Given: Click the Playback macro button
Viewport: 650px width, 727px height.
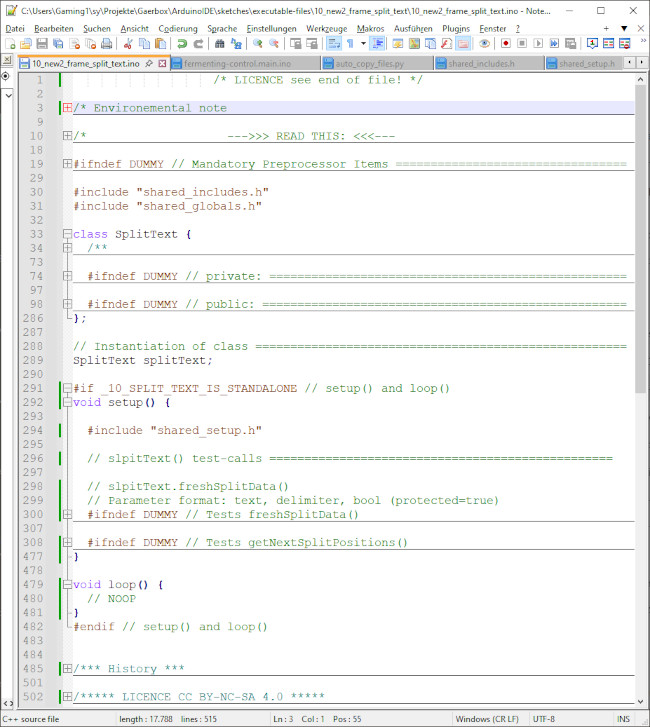Looking at the screenshot, I should click(538, 44).
